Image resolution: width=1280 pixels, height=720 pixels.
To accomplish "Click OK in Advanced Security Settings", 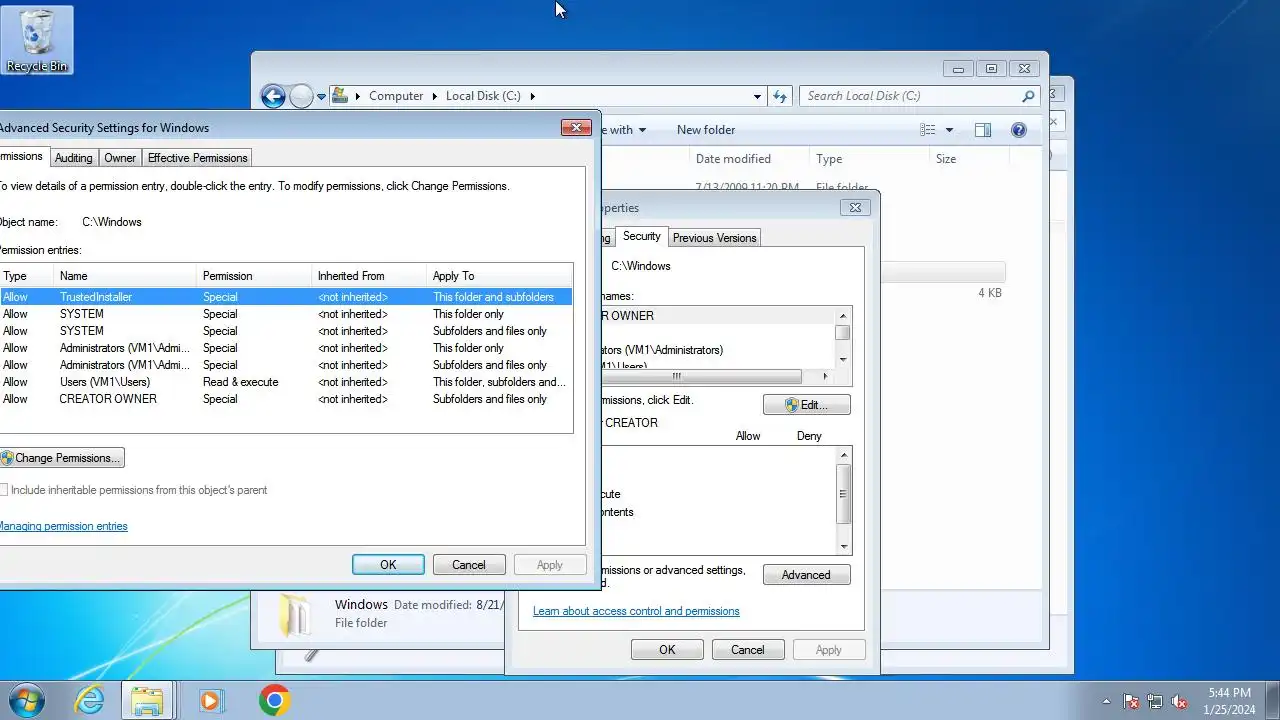I will (388, 565).
